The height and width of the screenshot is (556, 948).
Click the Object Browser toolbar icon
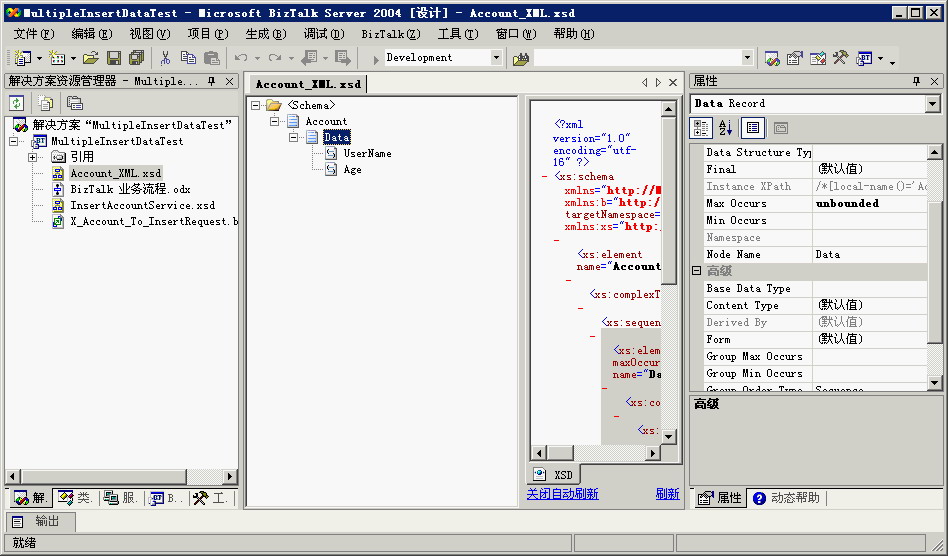click(x=817, y=58)
